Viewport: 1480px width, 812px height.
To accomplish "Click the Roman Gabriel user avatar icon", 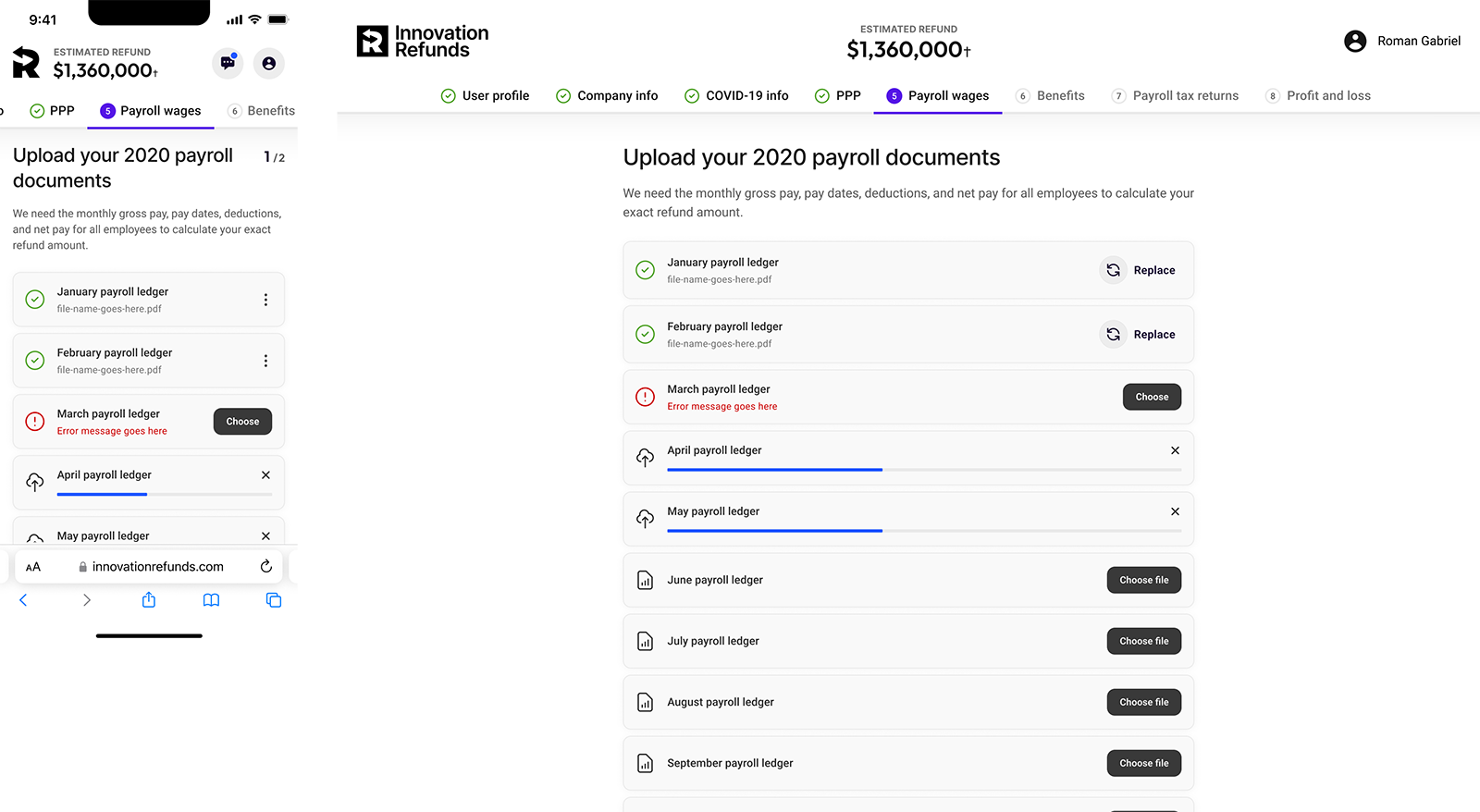I will pos(1354,41).
